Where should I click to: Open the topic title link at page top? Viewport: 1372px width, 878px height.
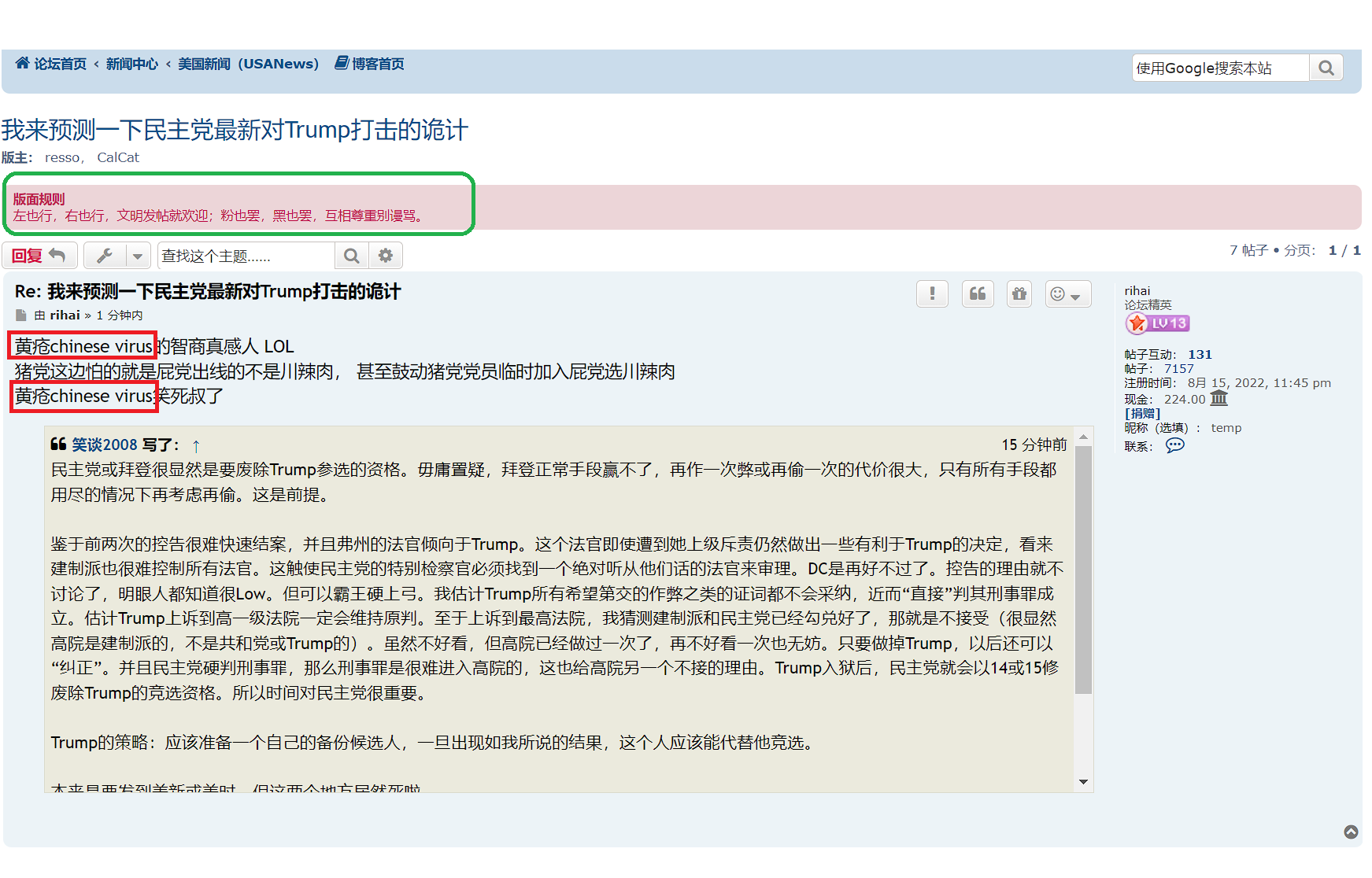coord(235,130)
